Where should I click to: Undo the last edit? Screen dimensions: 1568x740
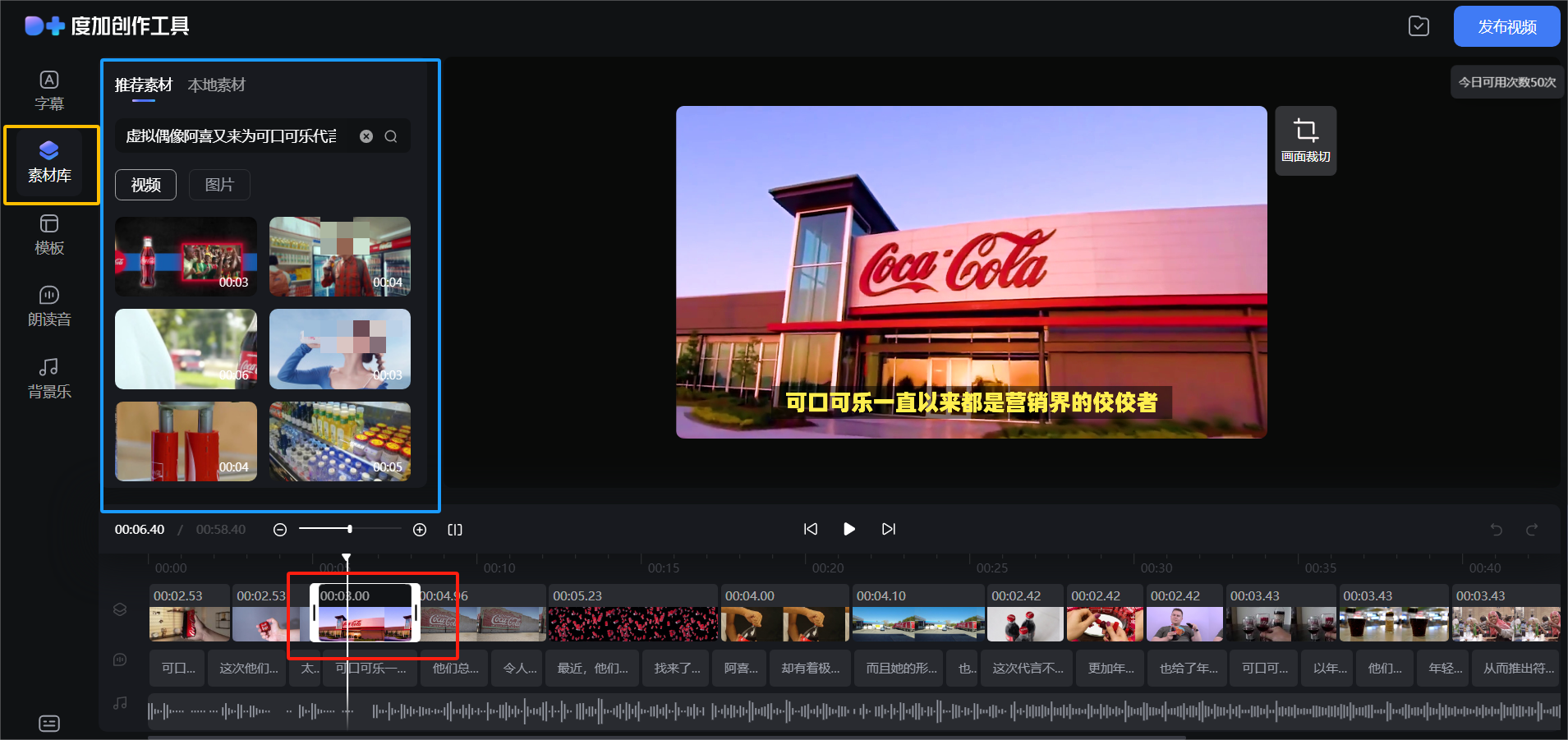[x=1497, y=530]
